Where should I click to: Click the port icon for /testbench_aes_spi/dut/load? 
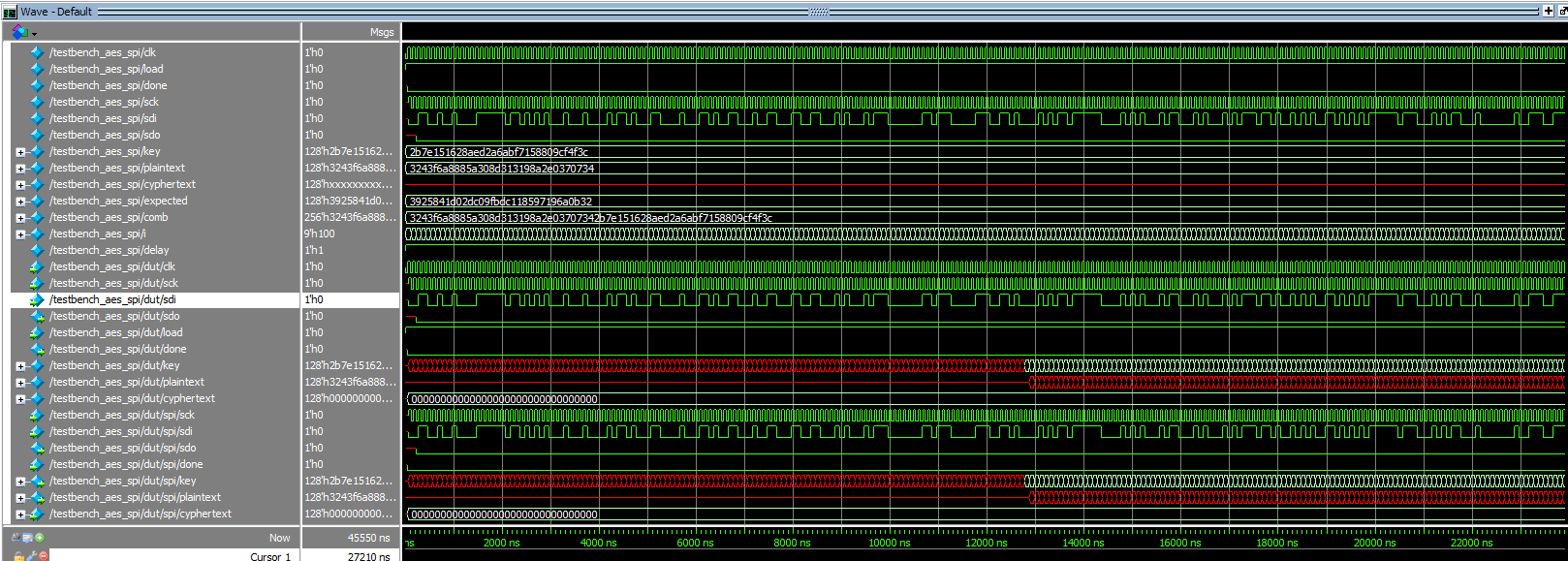click(37, 332)
